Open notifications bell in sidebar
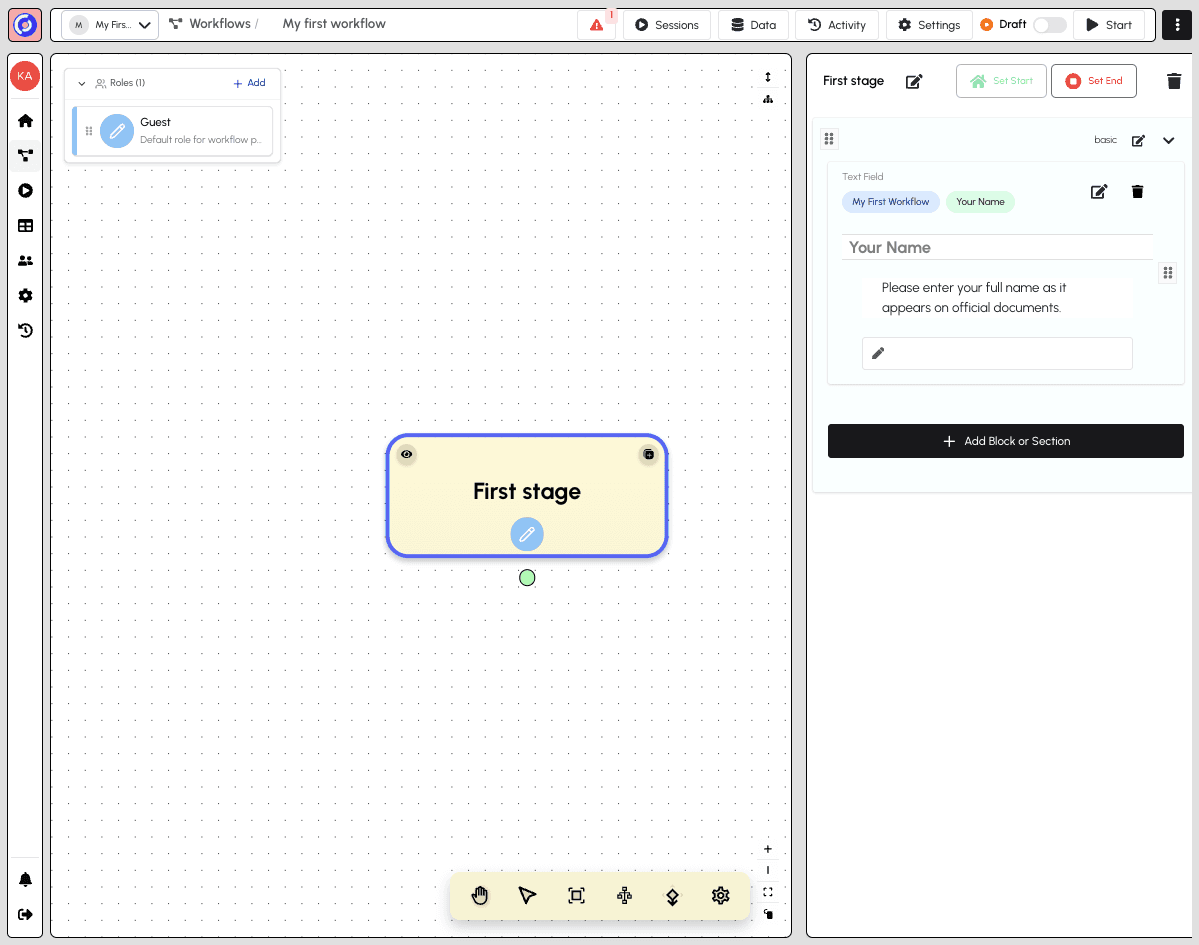 click(x=25, y=879)
